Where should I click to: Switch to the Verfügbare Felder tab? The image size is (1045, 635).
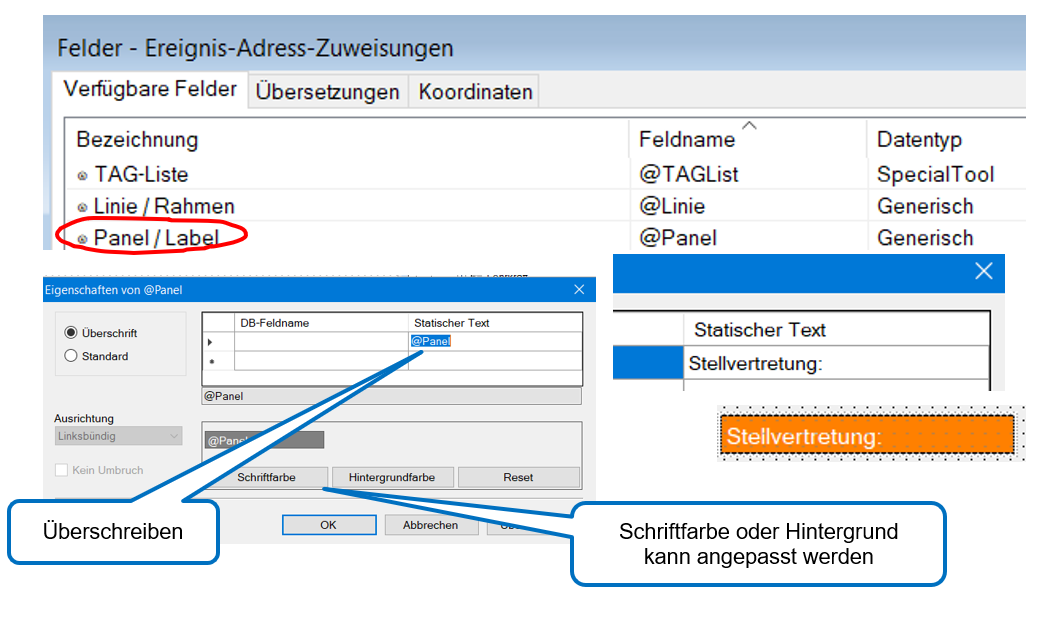150,89
